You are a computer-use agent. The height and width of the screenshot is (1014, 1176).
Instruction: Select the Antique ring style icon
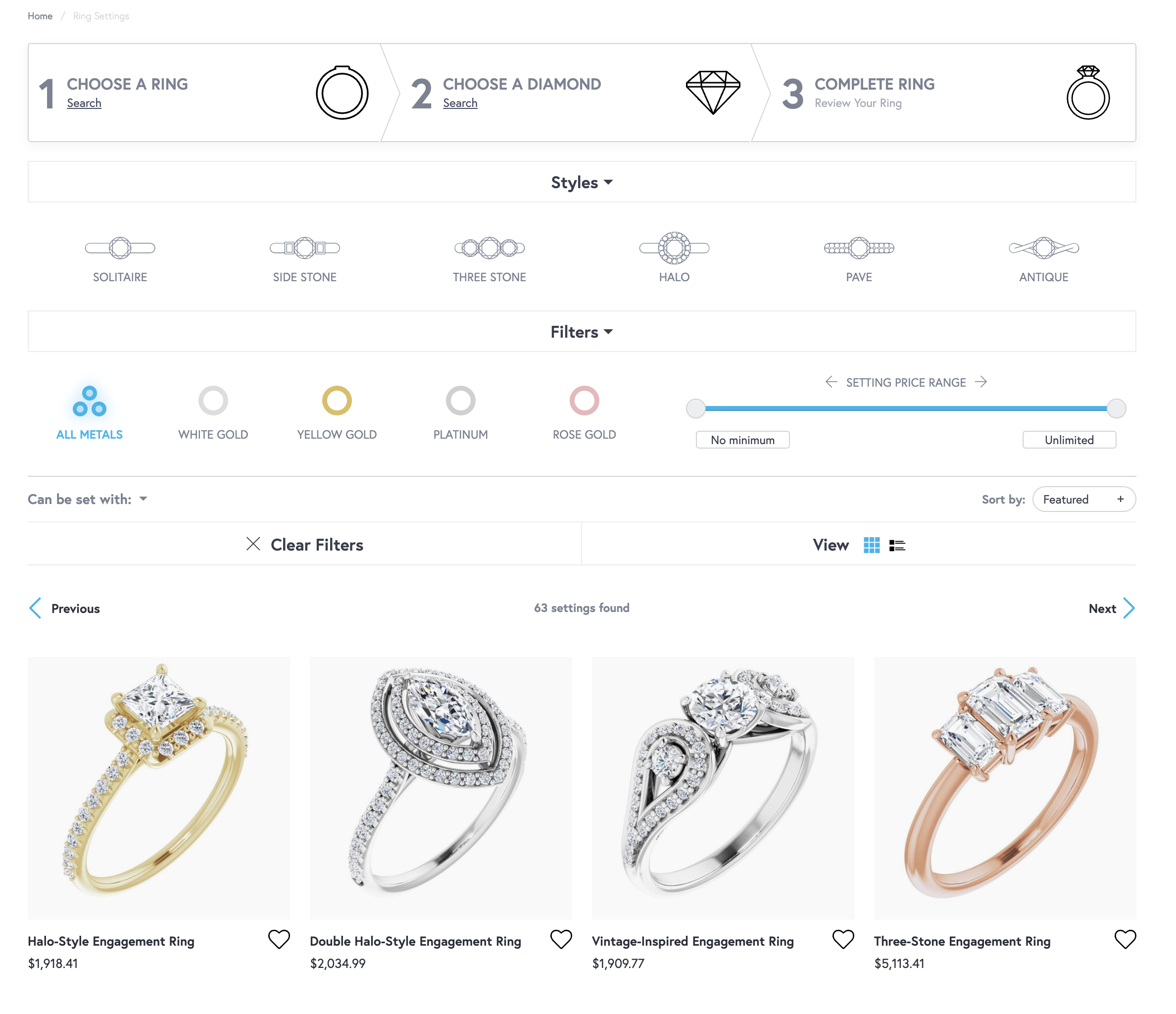click(x=1043, y=248)
